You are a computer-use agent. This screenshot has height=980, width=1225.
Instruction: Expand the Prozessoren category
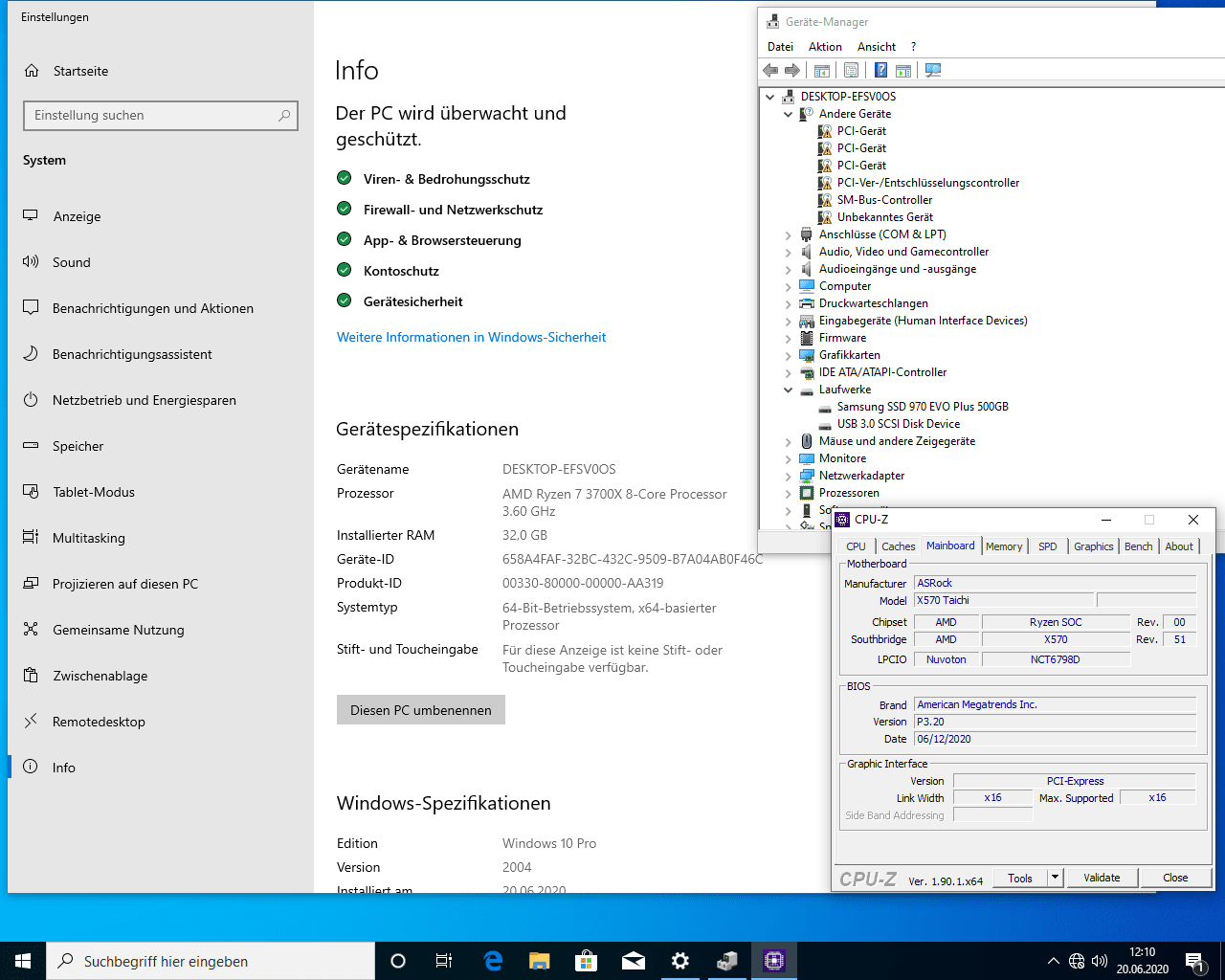[788, 493]
